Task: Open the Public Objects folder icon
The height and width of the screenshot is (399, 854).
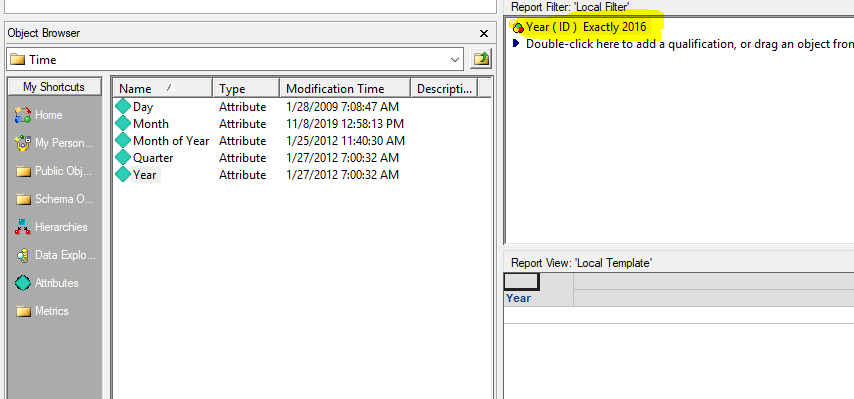Action: [23, 171]
